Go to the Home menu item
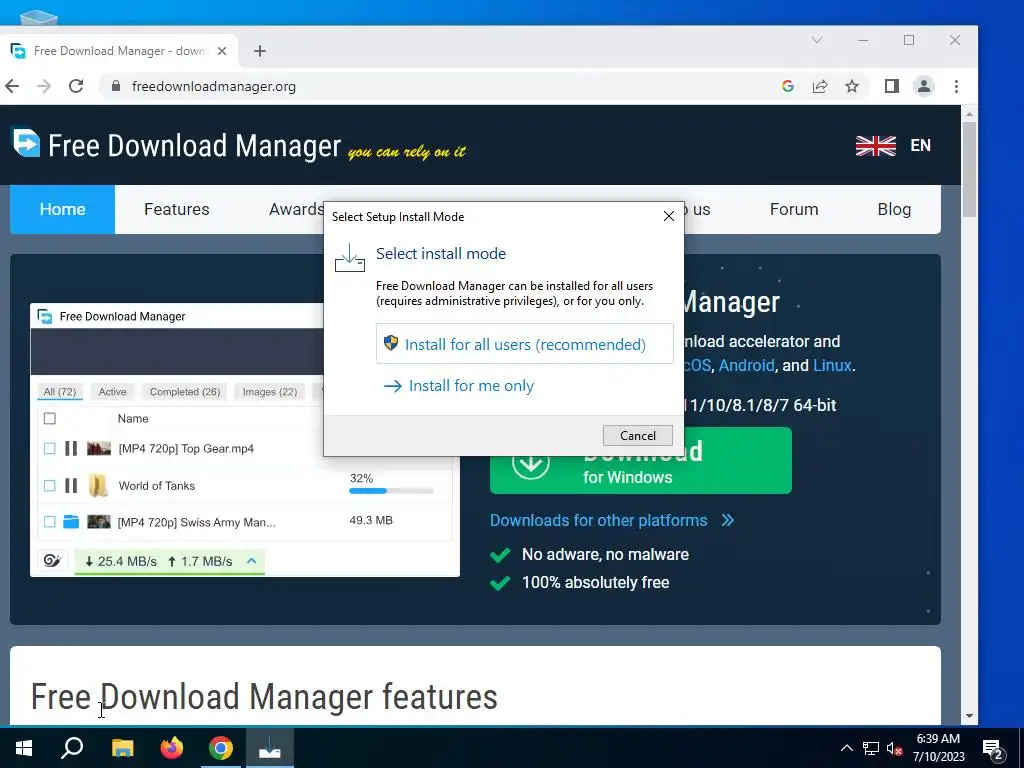Image resolution: width=1024 pixels, height=768 pixels. point(62,209)
